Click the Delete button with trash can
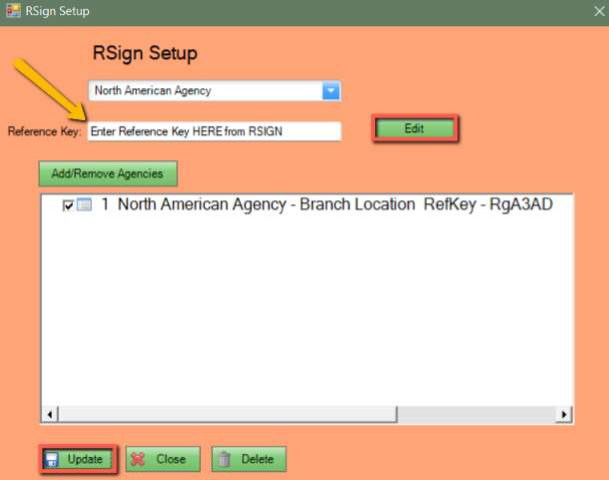Screen dimensions: 609x480 click(x=249, y=459)
